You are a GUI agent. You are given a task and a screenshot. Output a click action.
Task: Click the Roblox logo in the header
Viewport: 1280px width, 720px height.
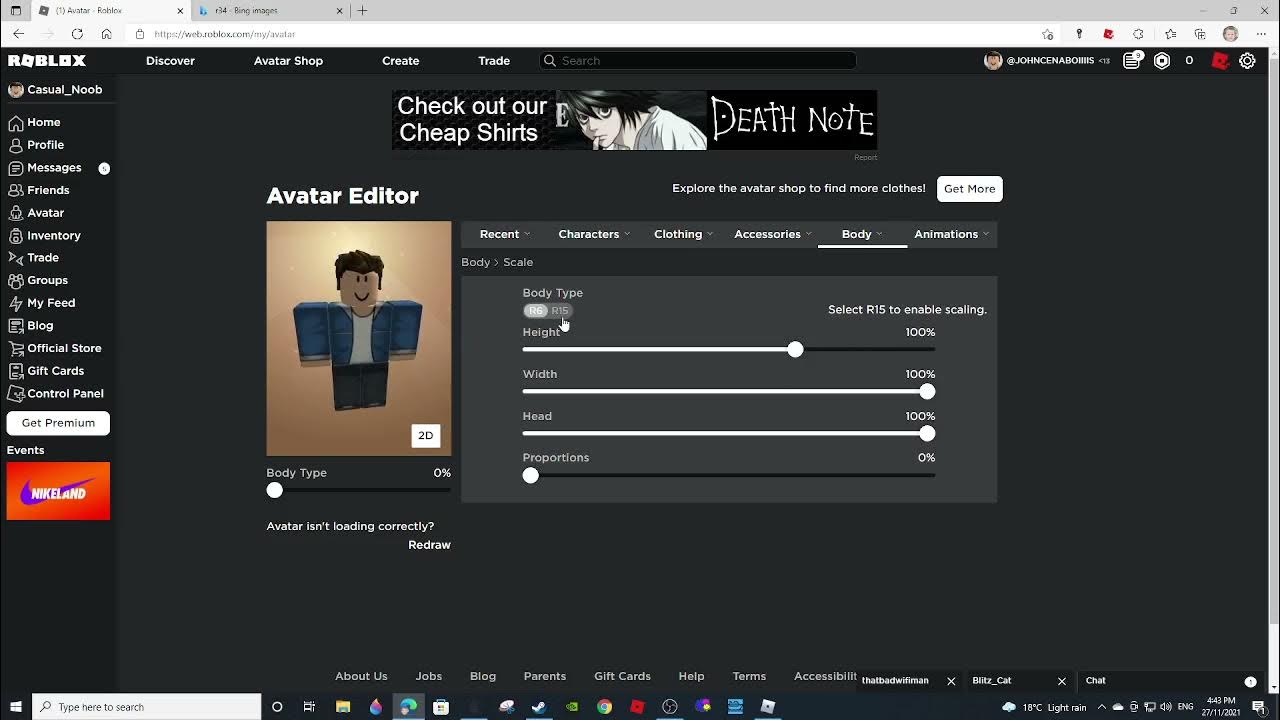(47, 61)
